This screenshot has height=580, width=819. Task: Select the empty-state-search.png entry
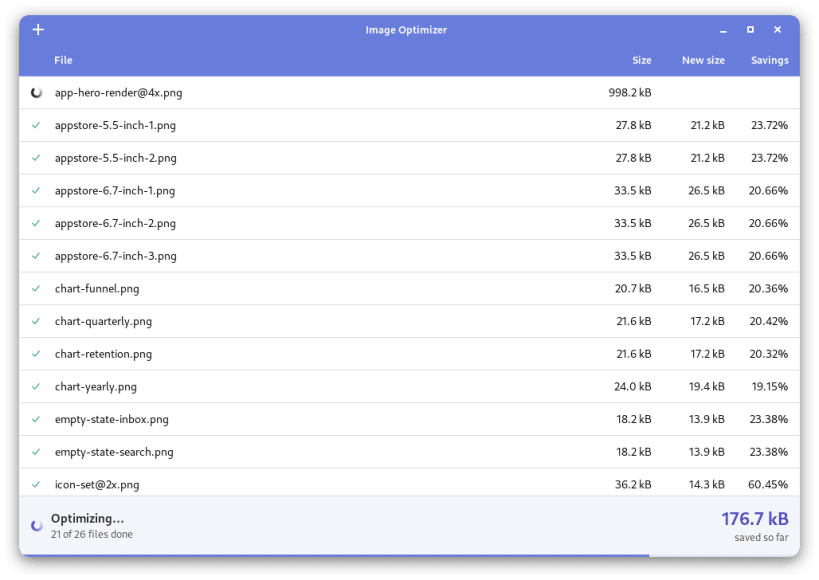[410, 452]
